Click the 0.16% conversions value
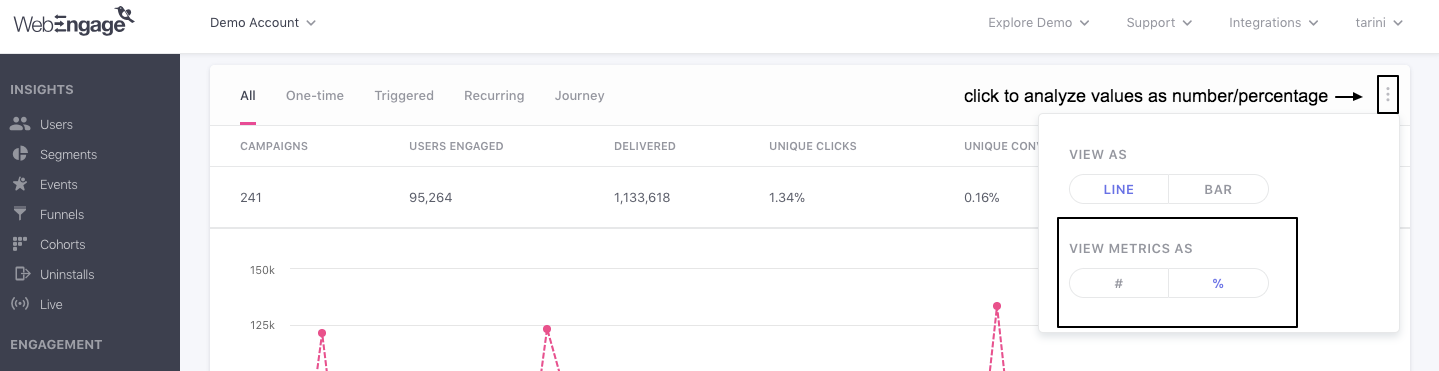 pyautogui.click(x=982, y=198)
